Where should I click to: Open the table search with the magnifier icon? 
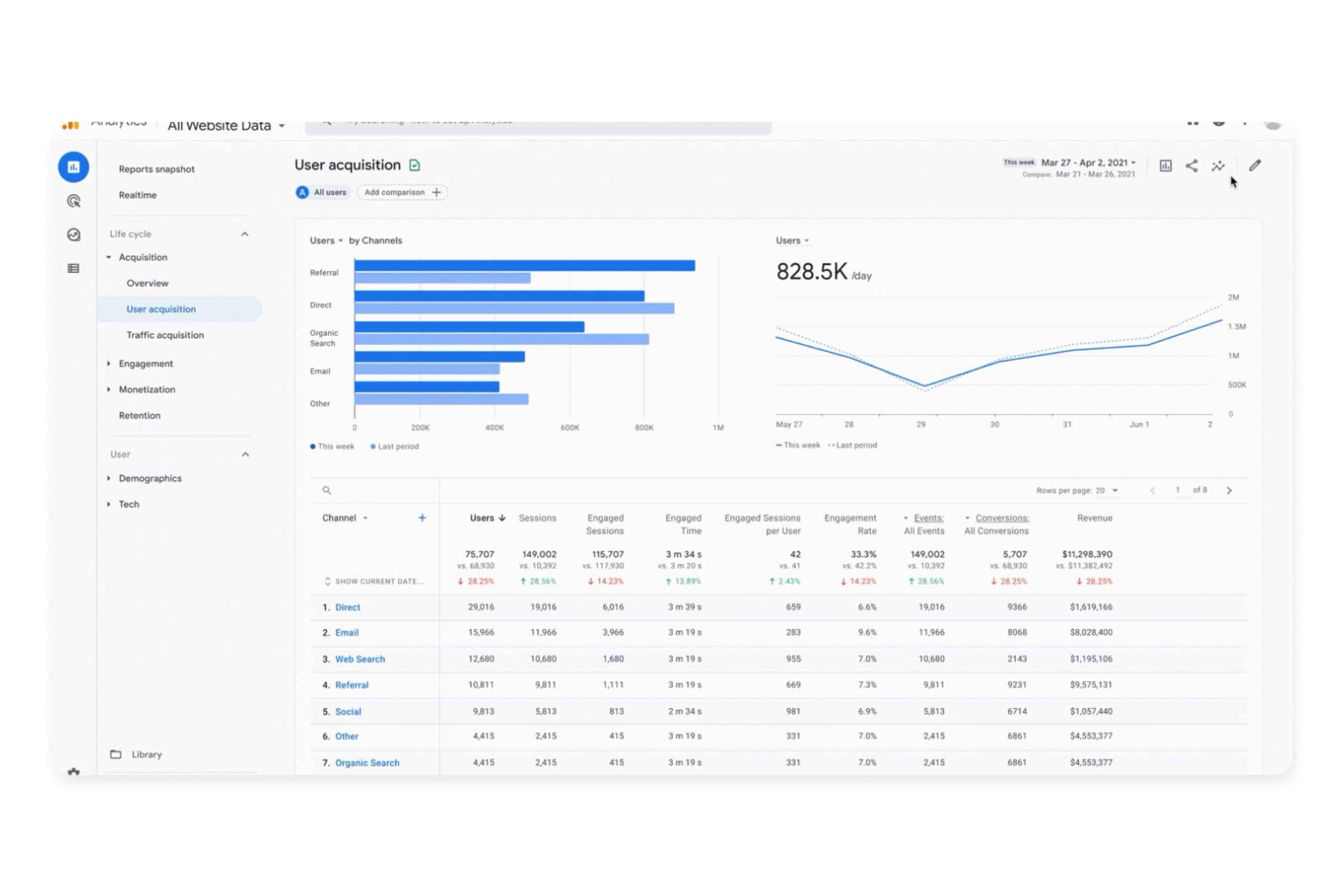pos(327,490)
